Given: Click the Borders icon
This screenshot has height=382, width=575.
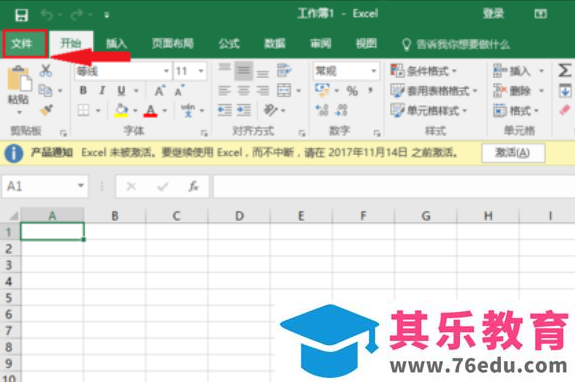Looking at the screenshot, I should coord(84,110).
